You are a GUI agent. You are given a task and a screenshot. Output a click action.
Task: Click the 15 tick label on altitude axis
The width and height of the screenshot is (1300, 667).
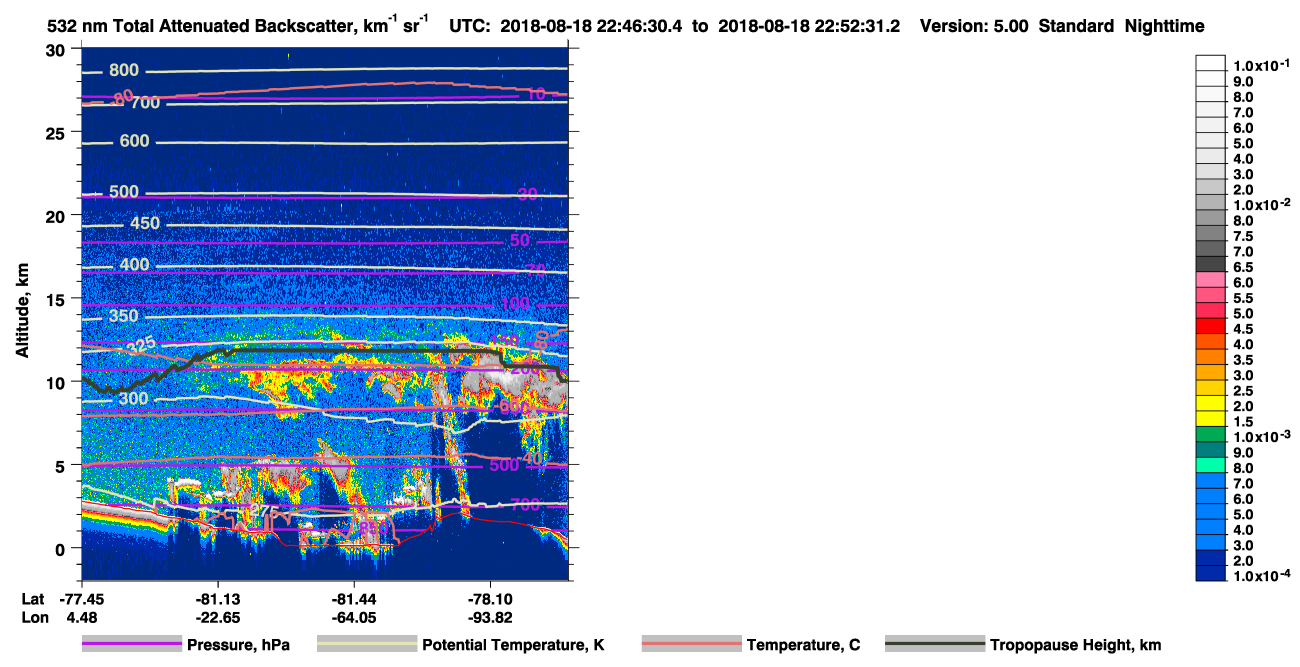pyautogui.click(x=58, y=299)
